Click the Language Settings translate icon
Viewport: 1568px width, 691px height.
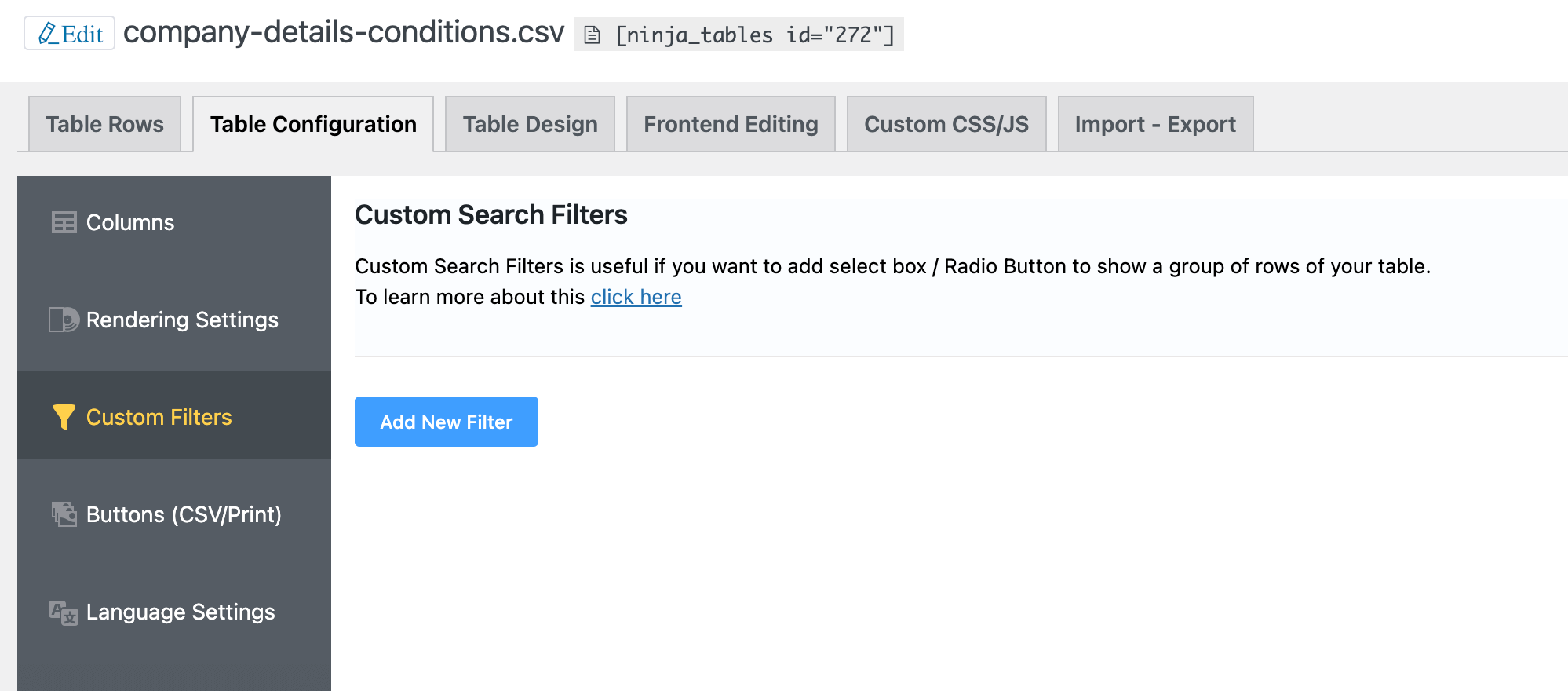click(64, 612)
